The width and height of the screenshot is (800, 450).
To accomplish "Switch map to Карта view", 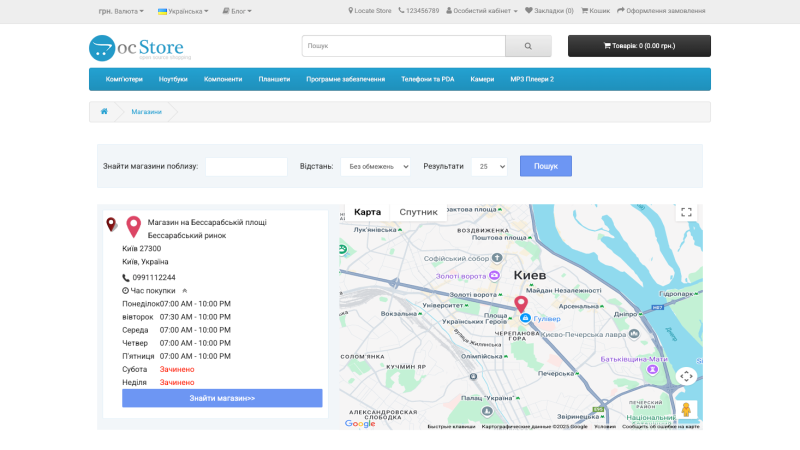I will tap(367, 212).
